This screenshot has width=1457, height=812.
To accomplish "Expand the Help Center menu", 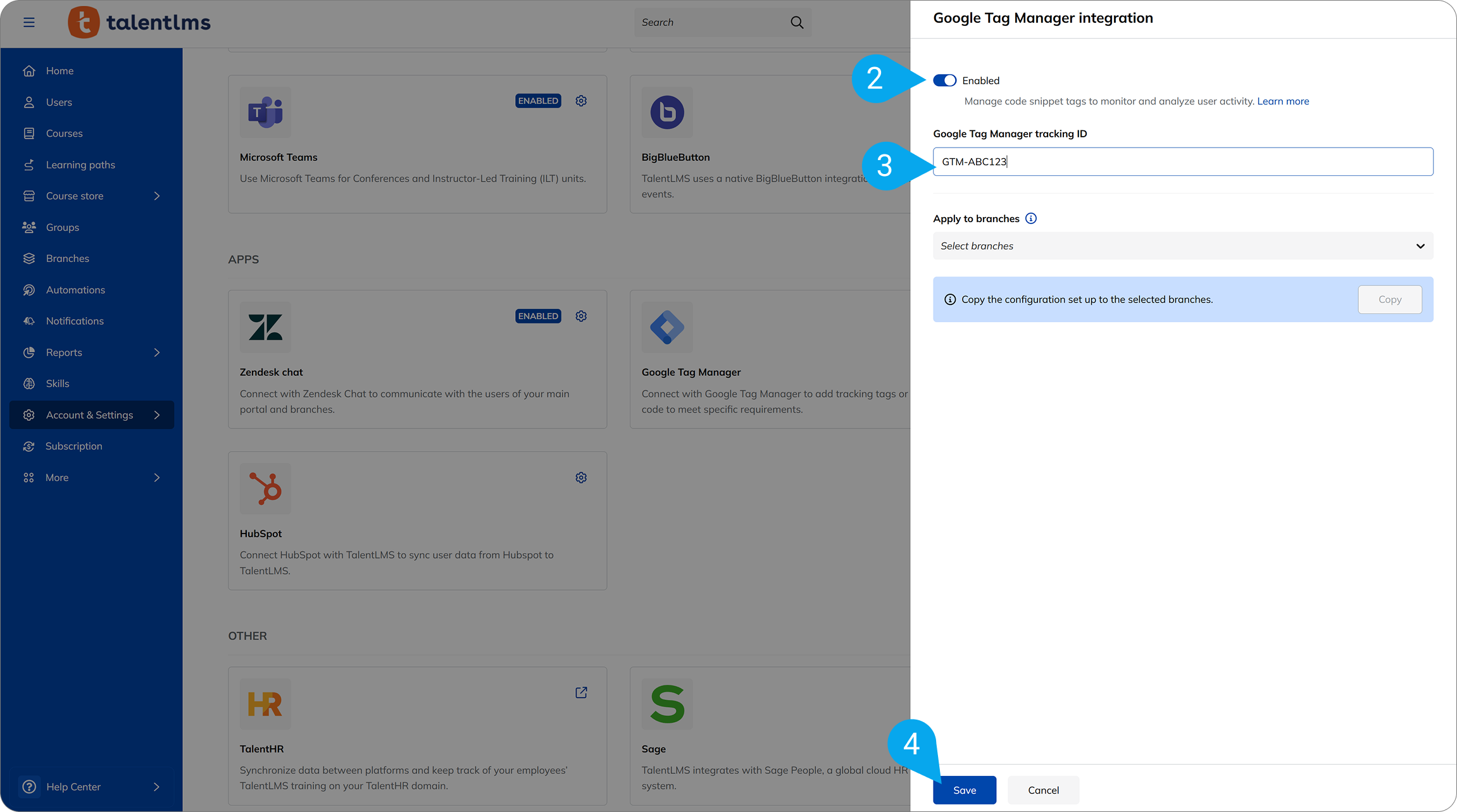I will coord(157,787).
